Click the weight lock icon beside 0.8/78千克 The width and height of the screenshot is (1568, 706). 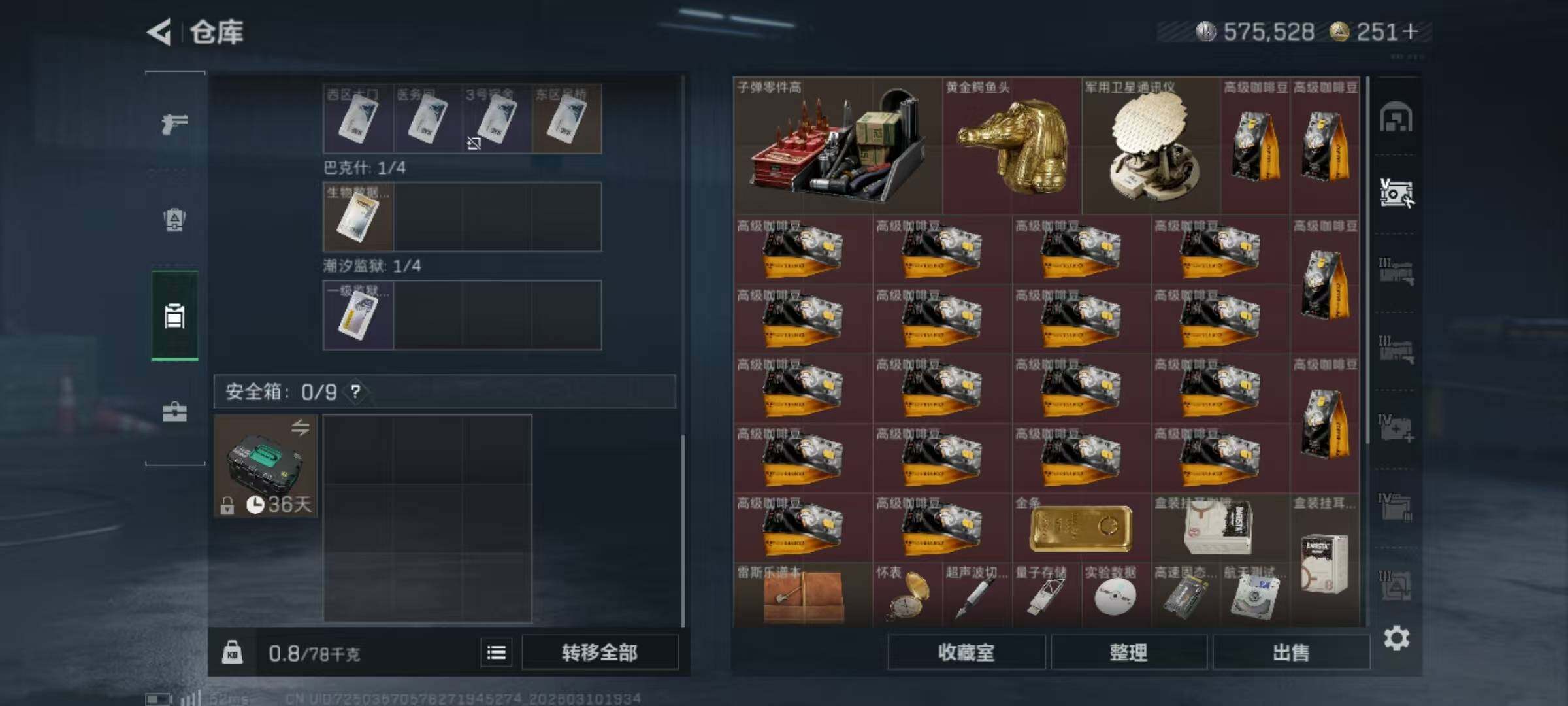click(x=232, y=652)
